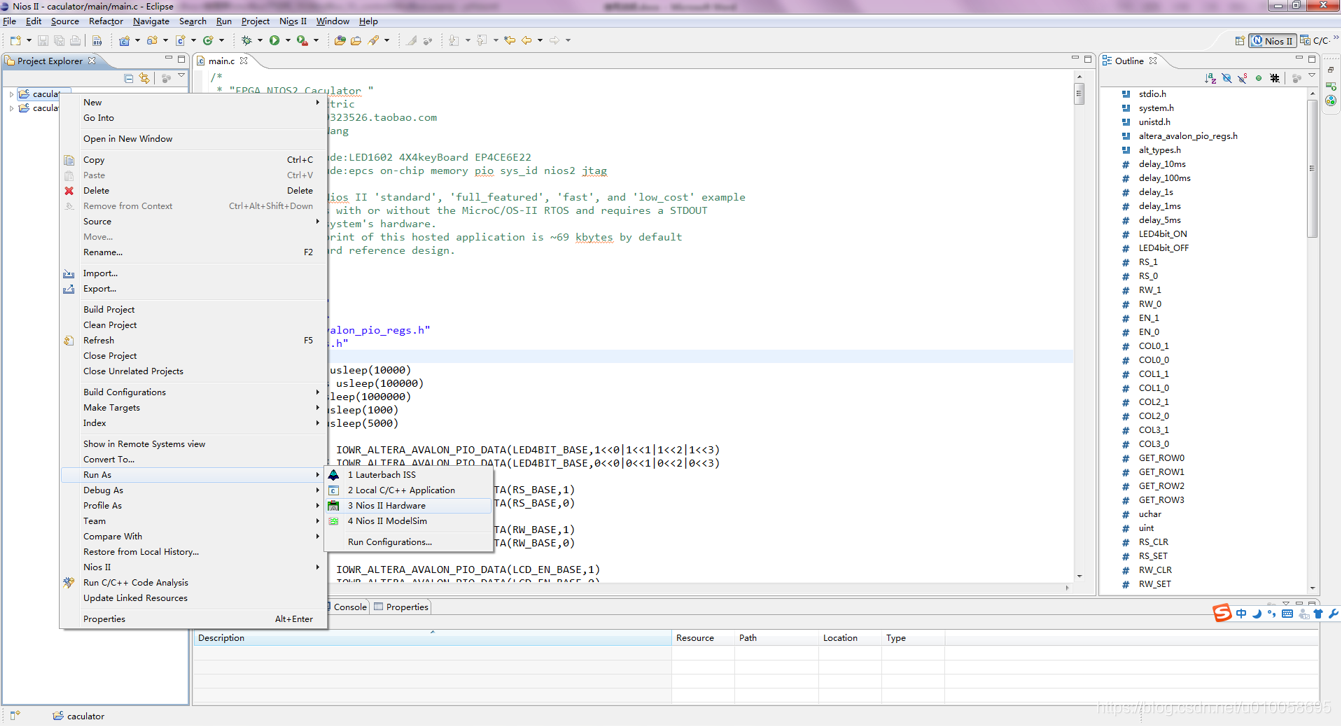
Task: Click the New C++ Class toolbar icon
Action: click(208, 41)
